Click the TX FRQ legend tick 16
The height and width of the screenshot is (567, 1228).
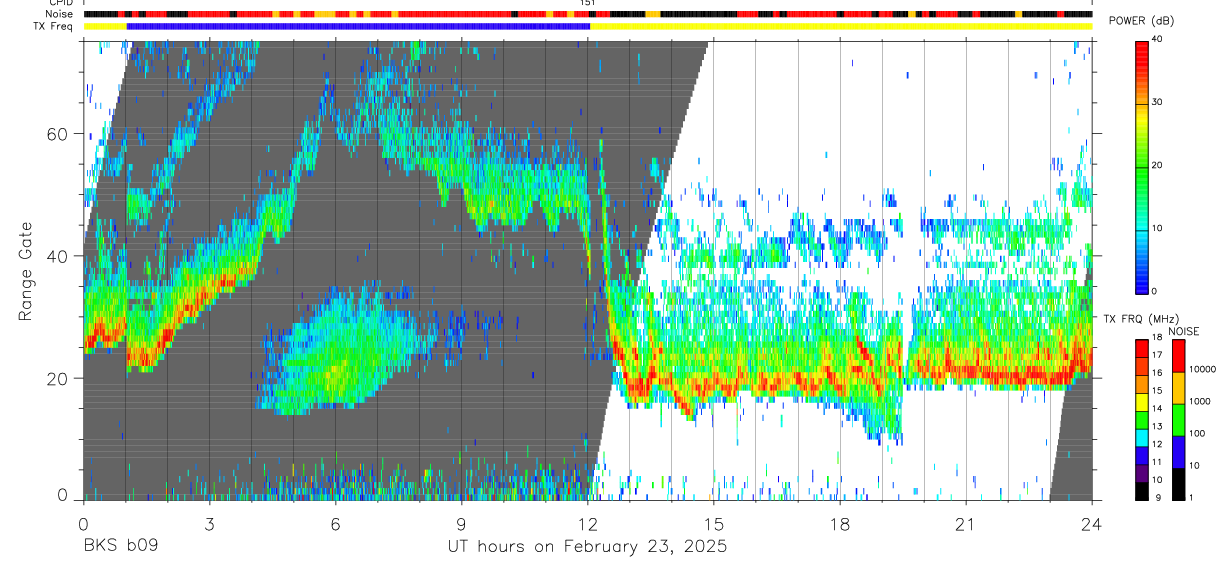(1157, 373)
